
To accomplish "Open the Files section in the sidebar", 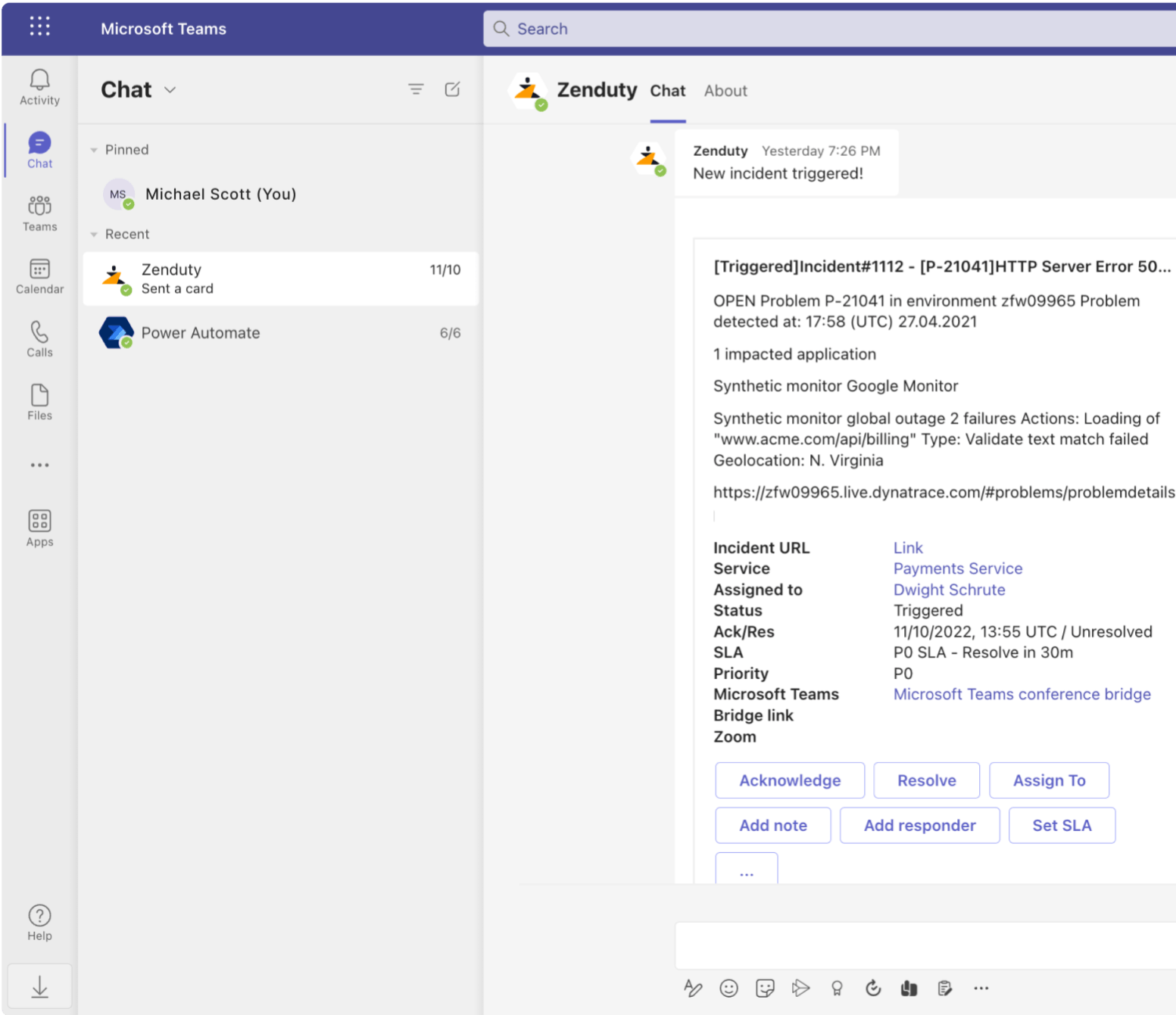I will coord(39,400).
